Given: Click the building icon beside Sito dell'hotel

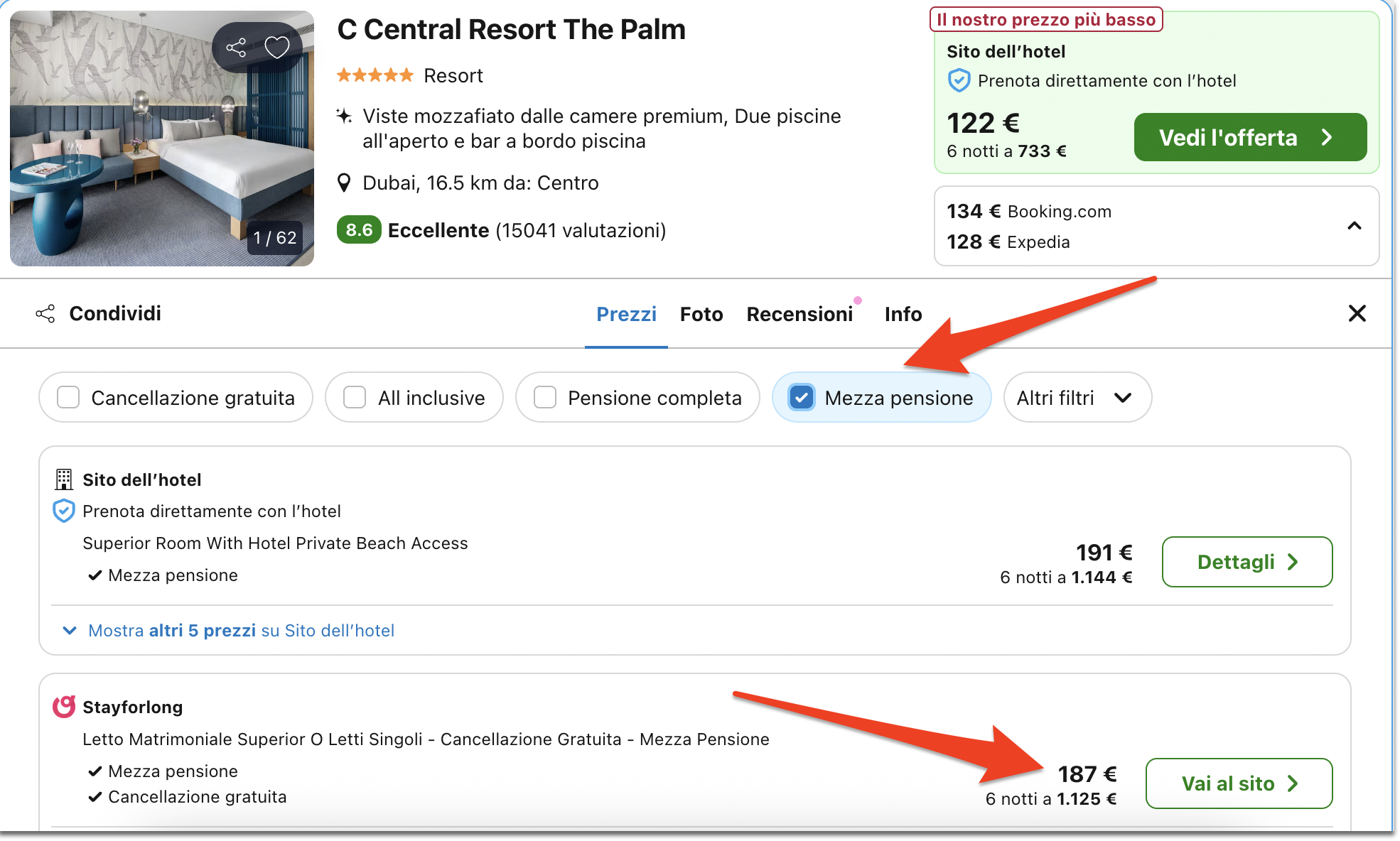Looking at the screenshot, I should click(64, 479).
